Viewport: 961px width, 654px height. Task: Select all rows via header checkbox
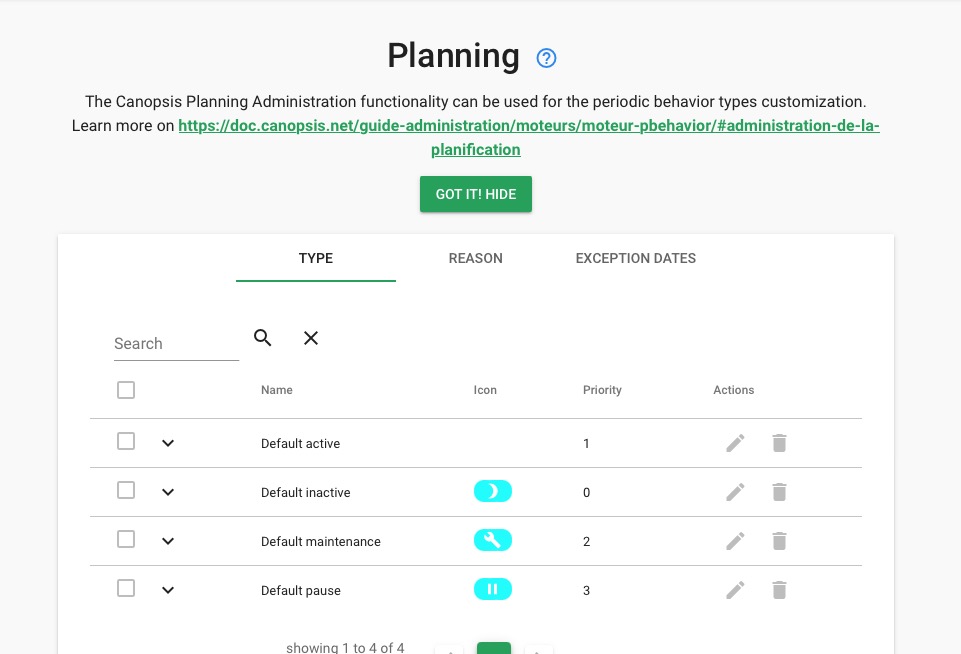125,389
